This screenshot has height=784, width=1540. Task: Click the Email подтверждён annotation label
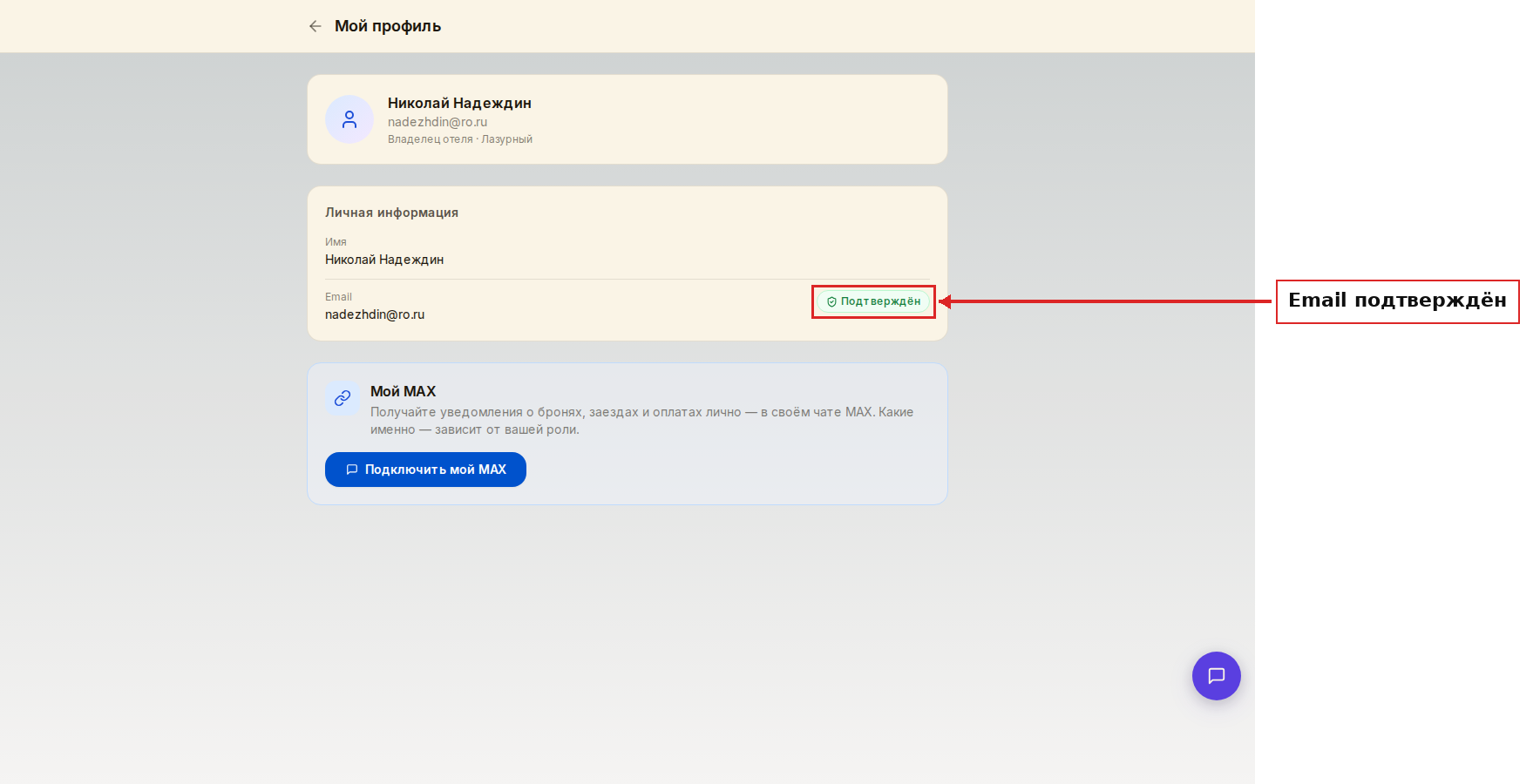(1397, 301)
